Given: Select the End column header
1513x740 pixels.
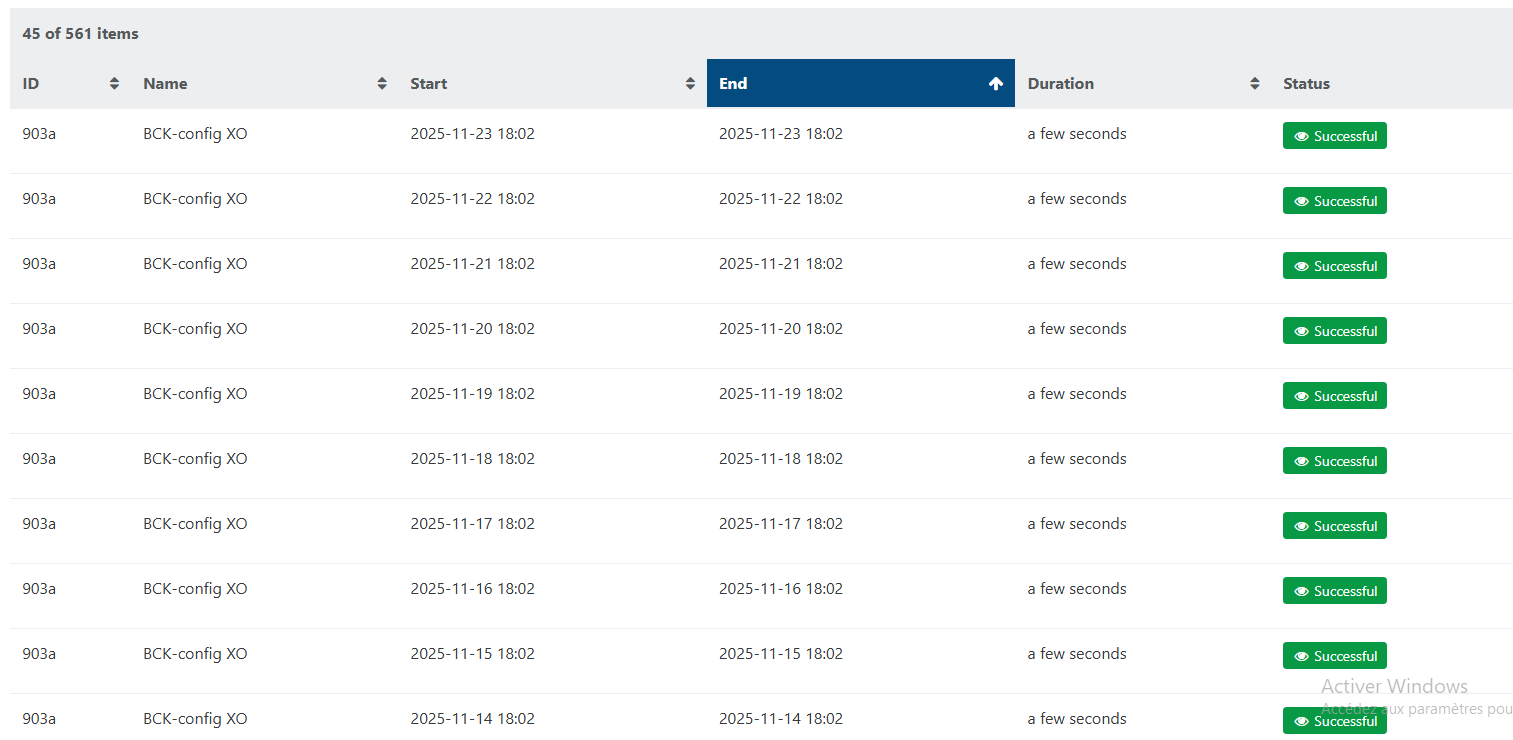Looking at the screenshot, I should coord(733,84).
